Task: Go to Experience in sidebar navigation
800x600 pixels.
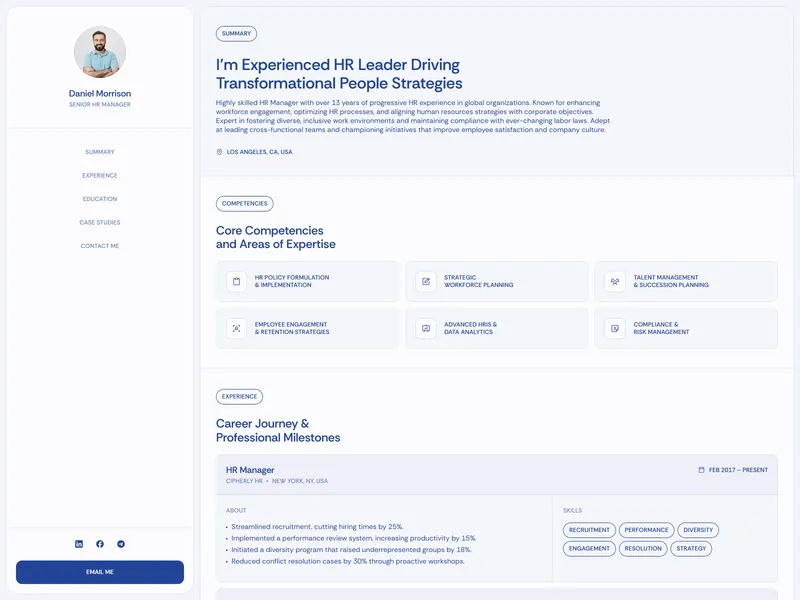Action: pos(100,176)
